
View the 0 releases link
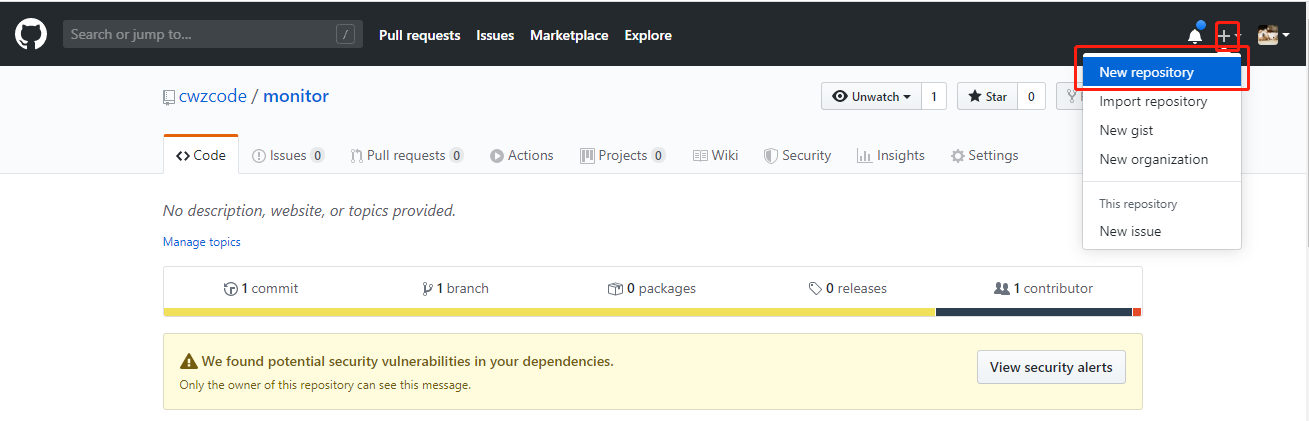[848, 288]
